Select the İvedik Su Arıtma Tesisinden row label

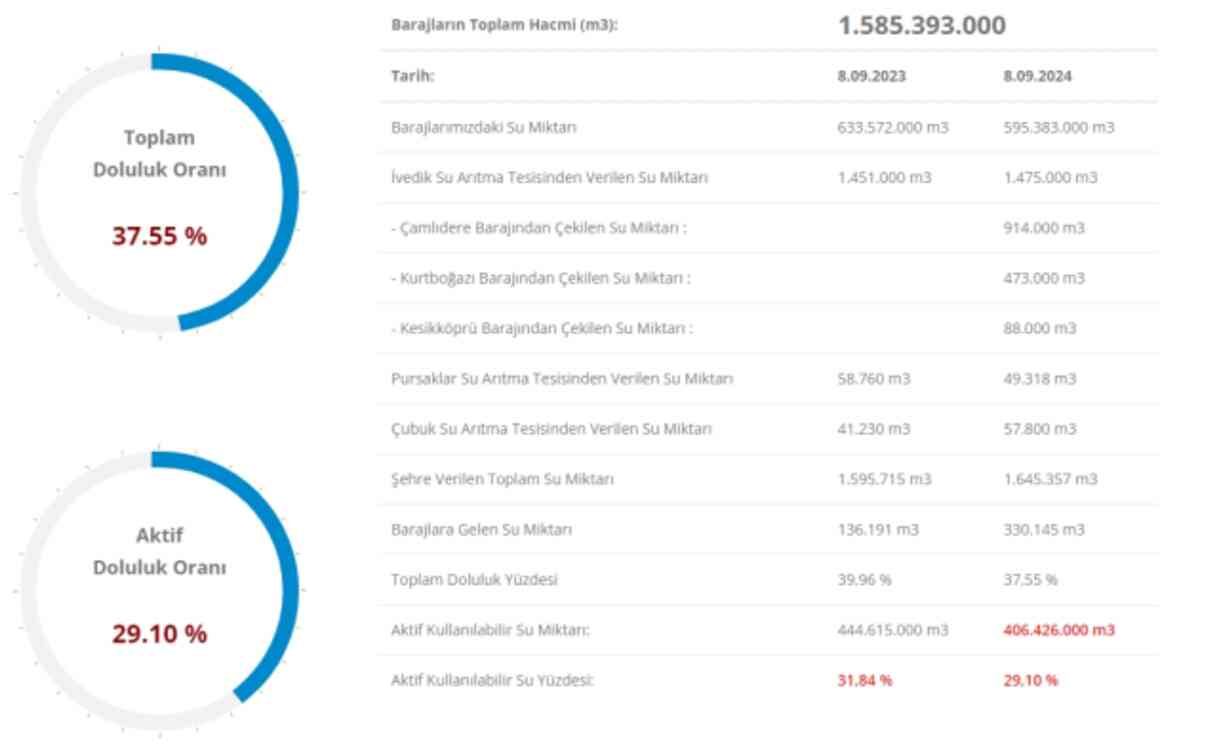coord(550,178)
